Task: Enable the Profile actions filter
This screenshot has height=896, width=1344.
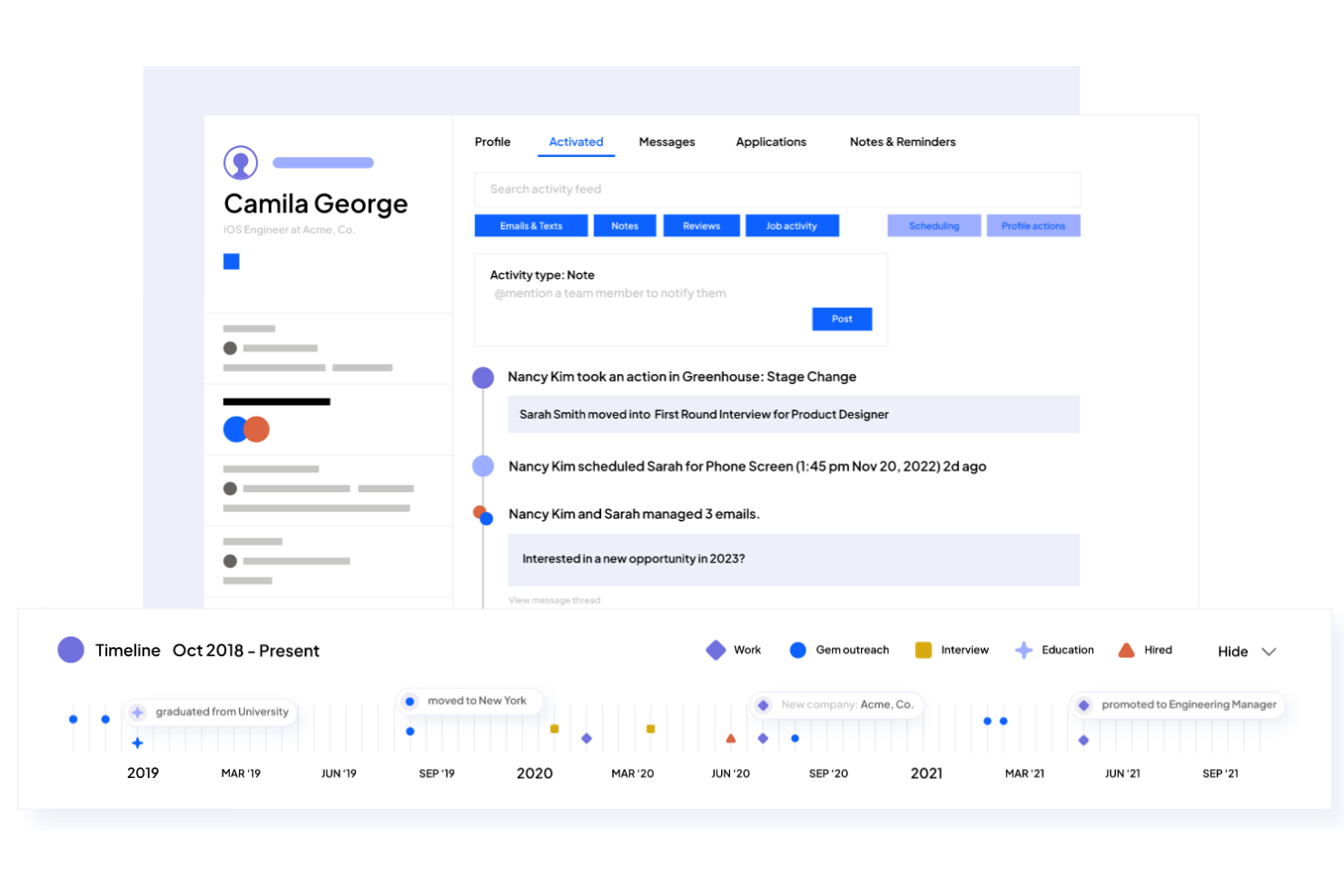Action: (x=1033, y=226)
